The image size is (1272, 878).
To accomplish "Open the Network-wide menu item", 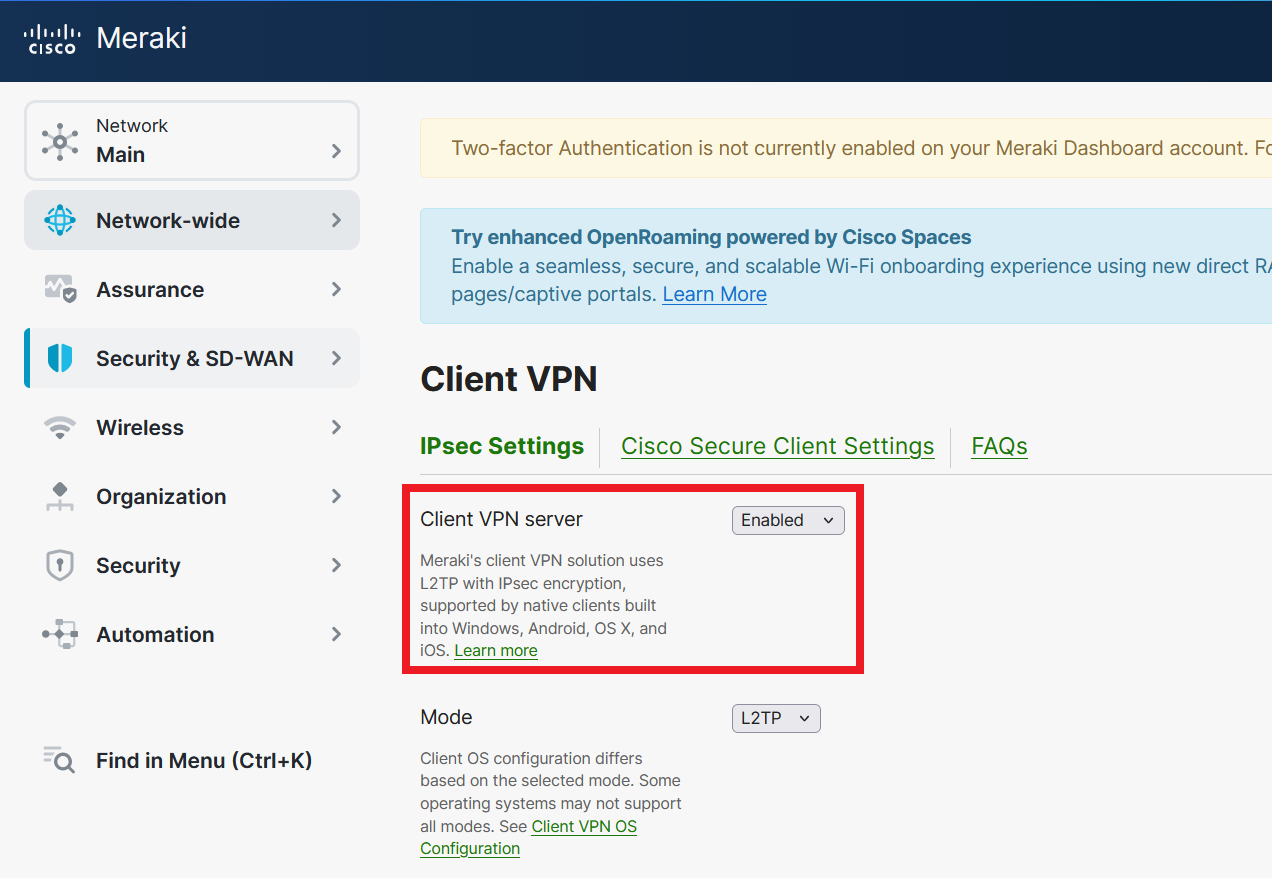I will pyautogui.click(x=192, y=220).
